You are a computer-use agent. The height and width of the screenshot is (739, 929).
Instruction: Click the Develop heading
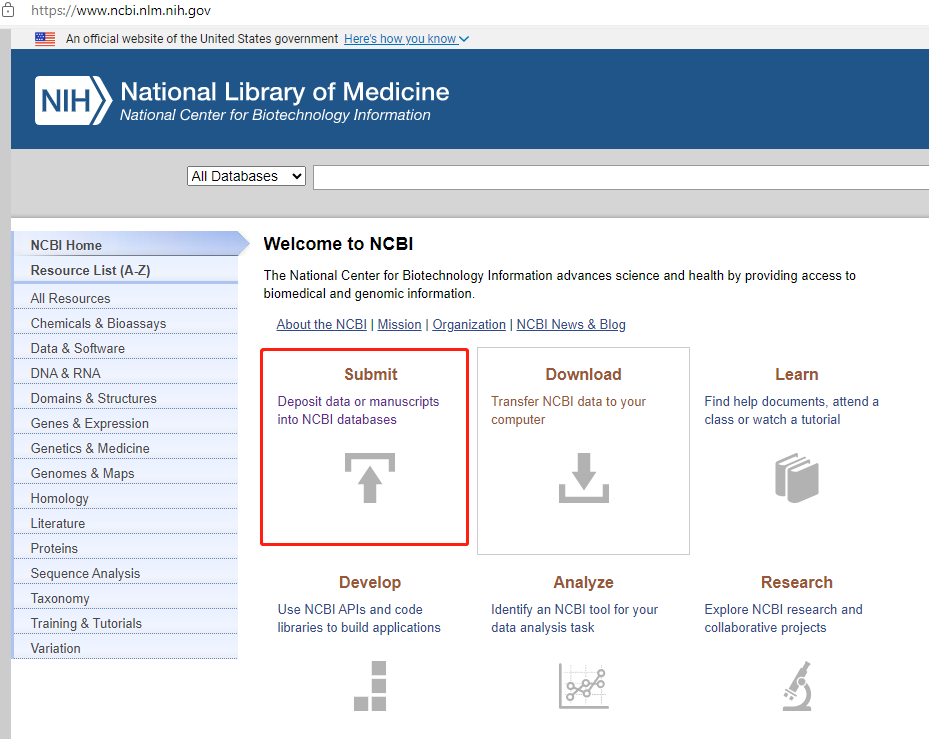pos(370,582)
